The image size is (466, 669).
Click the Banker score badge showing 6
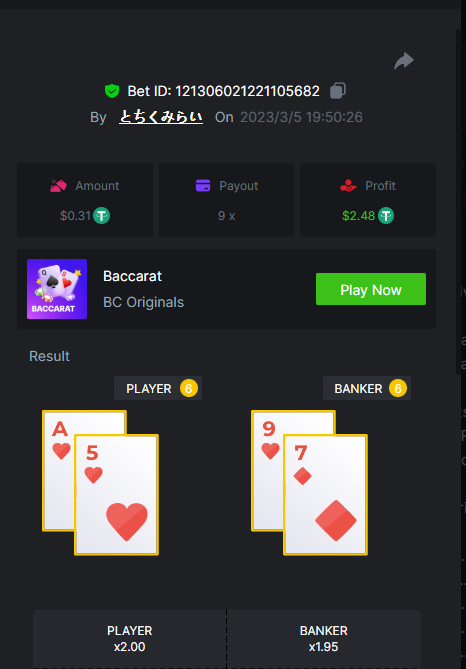pyautogui.click(x=398, y=388)
